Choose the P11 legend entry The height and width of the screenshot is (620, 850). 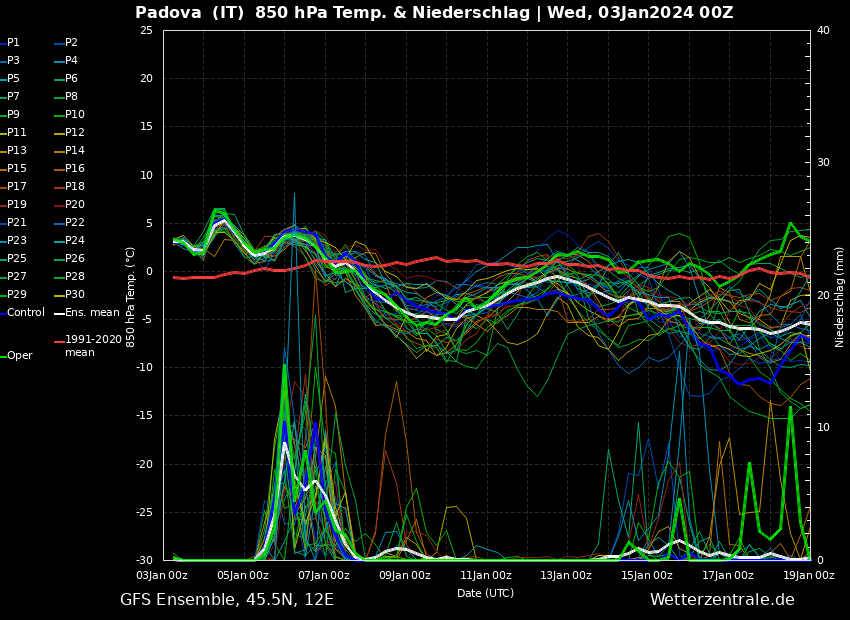click(13, 132)
